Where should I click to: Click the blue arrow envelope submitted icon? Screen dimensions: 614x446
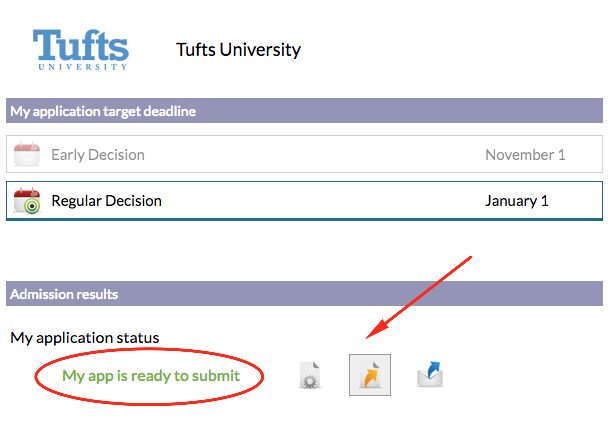click(430, 374)
